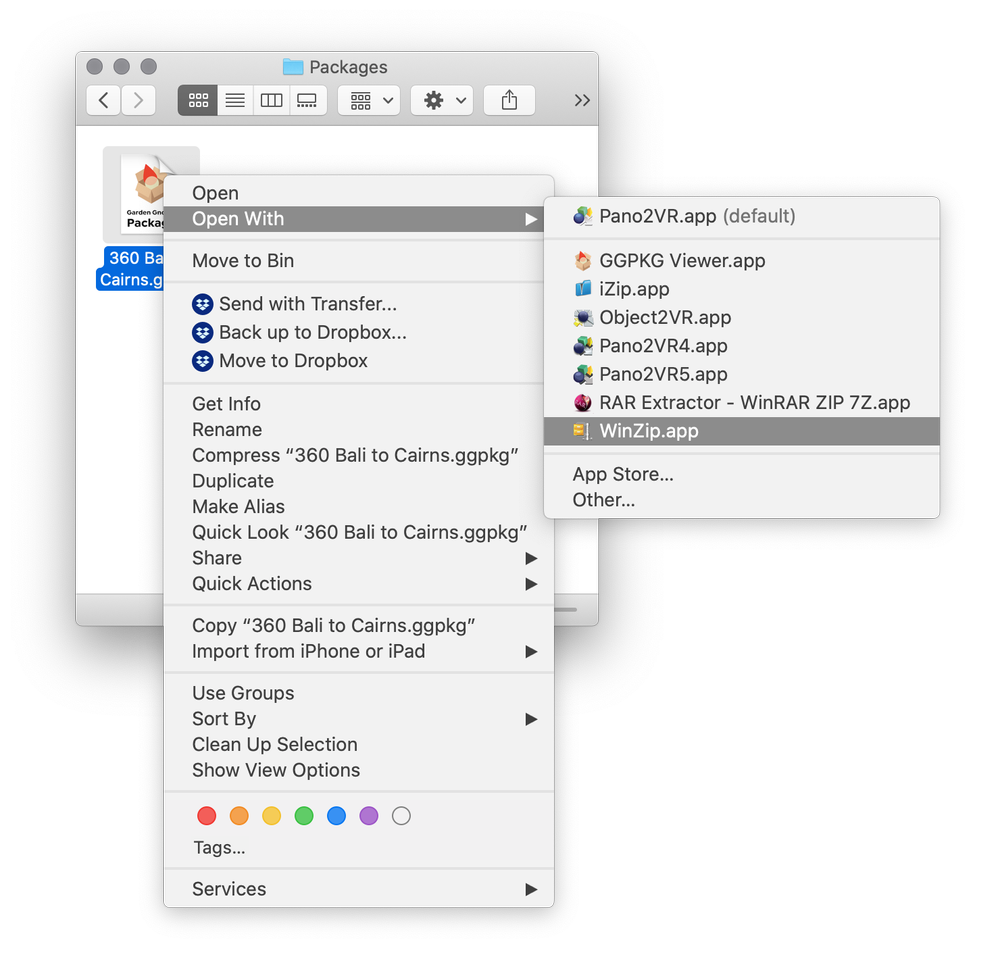Image resolution: width=1000 pixels, height=966 pixels.
Task: Click the Finder window minimize button
Action: tap(122, 66)
